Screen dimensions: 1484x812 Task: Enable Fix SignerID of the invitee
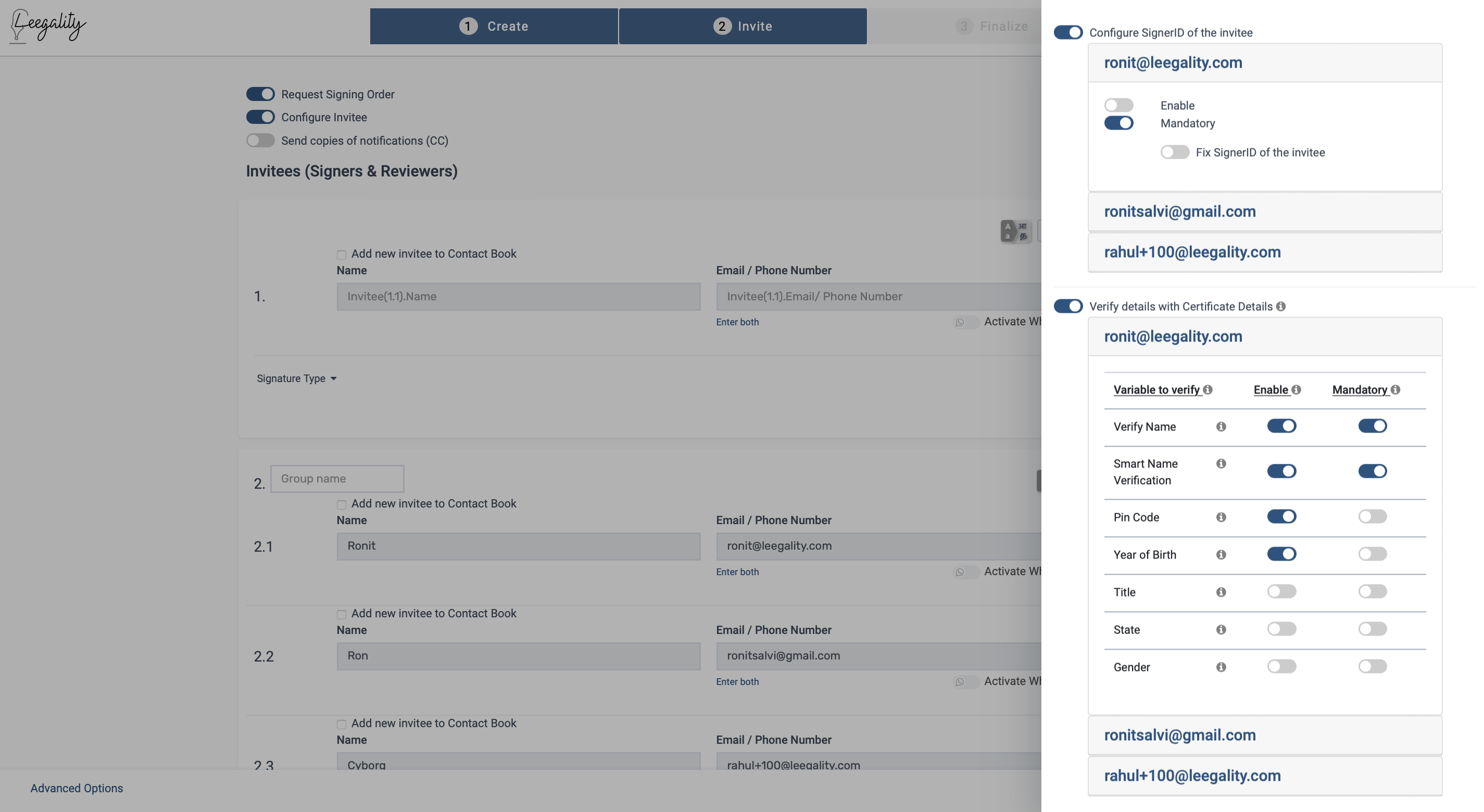pyautogui.click(x=1175, y=153)
